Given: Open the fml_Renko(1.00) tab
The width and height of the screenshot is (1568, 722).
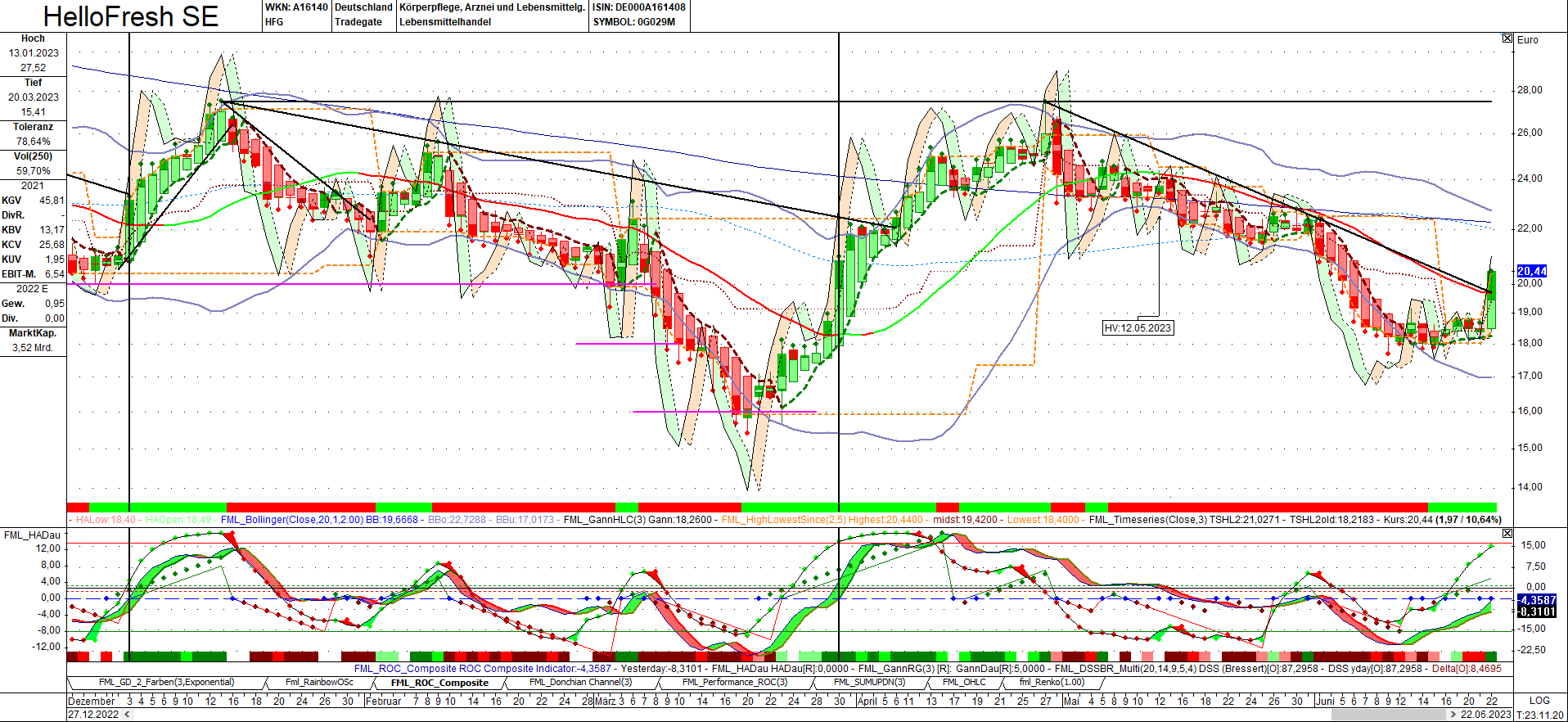Looking at the screenshot, I should click(1052, 683).
